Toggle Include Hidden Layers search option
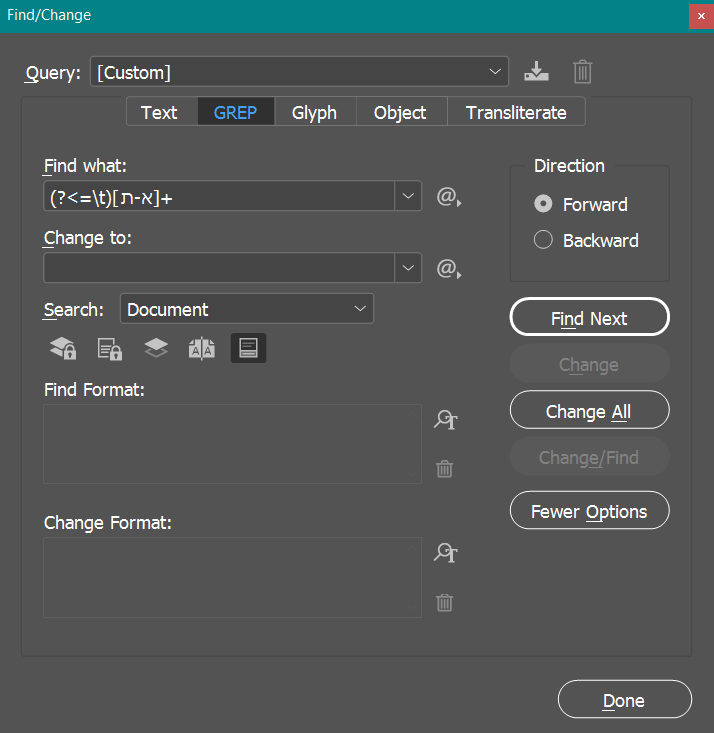This screenshot has height=733, width=714. 155,348
